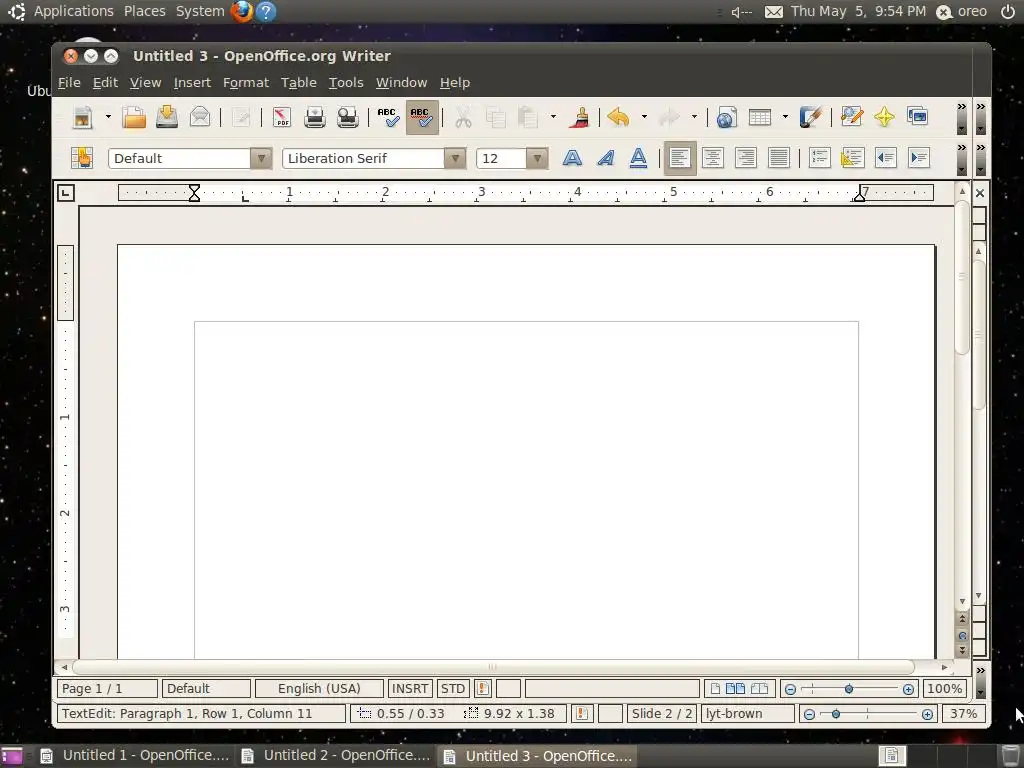This screenshot has width=1024, height=768.
Task: Open font size 12 dropdown
Action: pyautogui.click(x=537, y=158)
